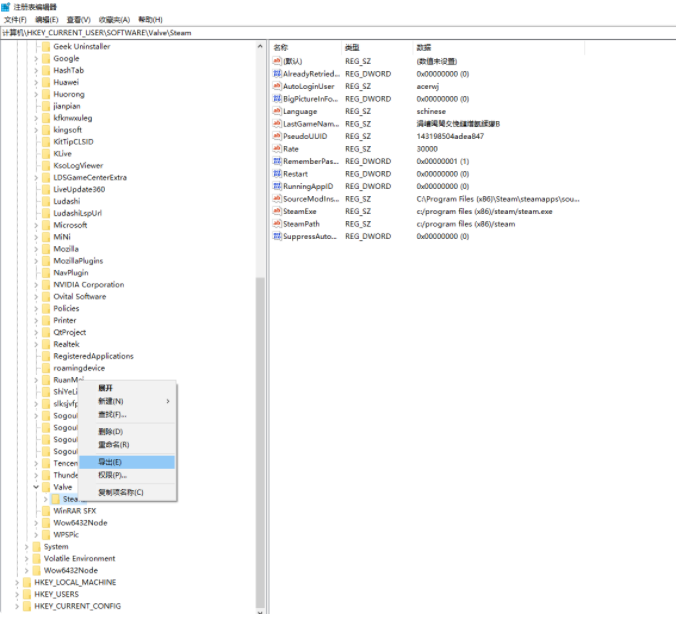
Task: Open the 查看(V) menu
Action: 79,19
